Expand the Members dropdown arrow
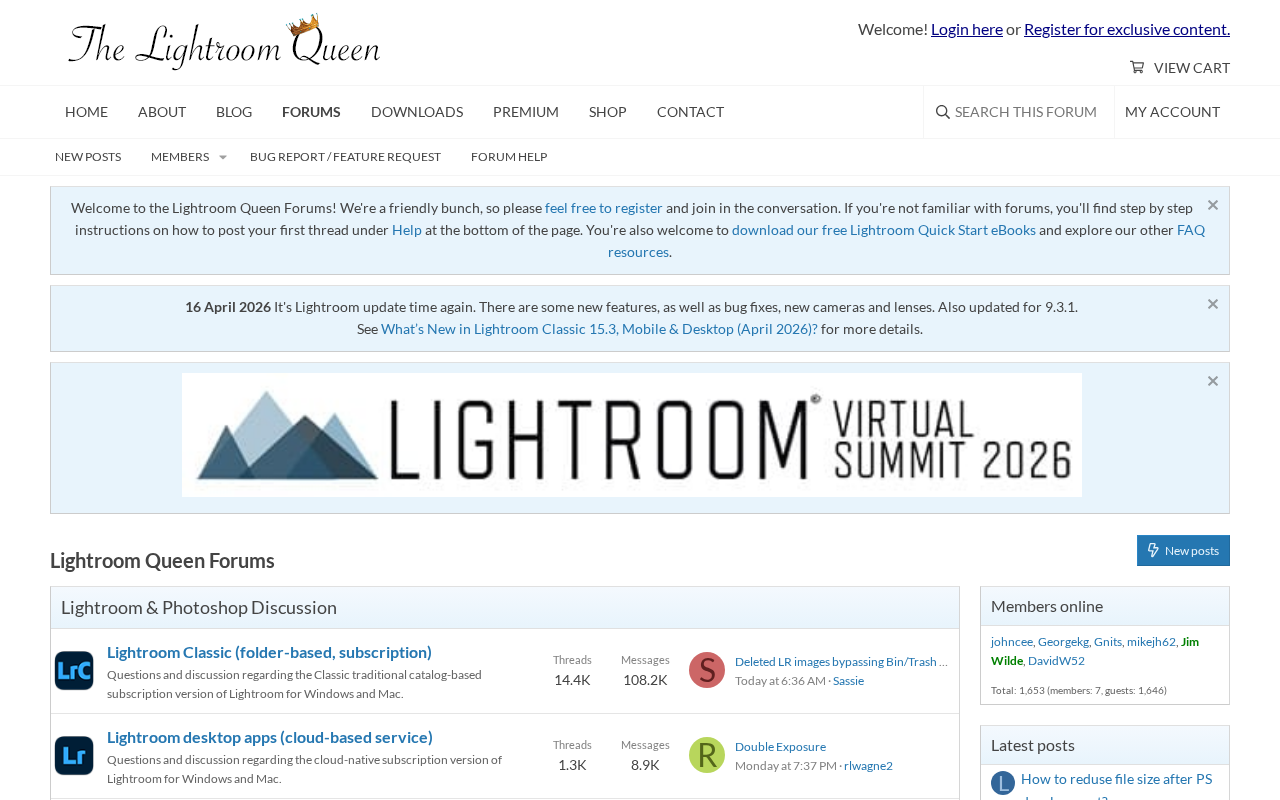 [x=223, y=157]
